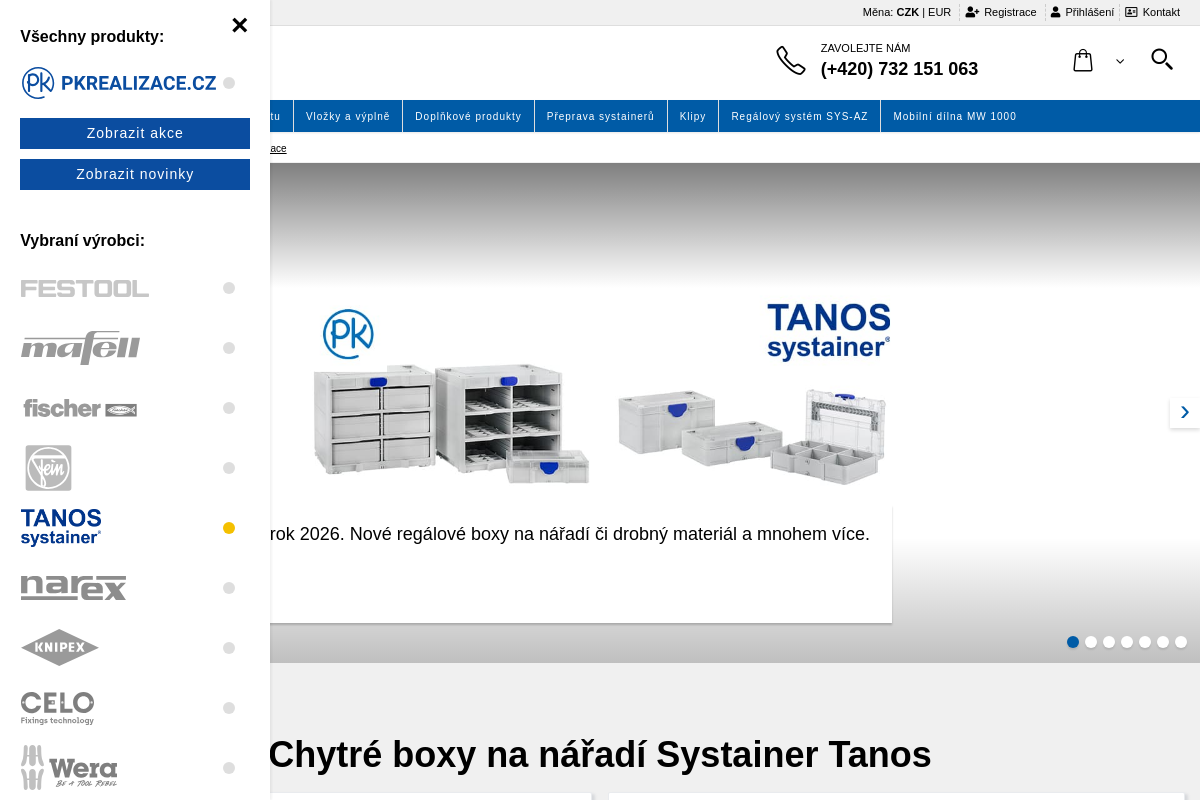This screenshot has height=800, width=1200.
Task: Click the Registrace user-plus icon
Action: point(972,12)
